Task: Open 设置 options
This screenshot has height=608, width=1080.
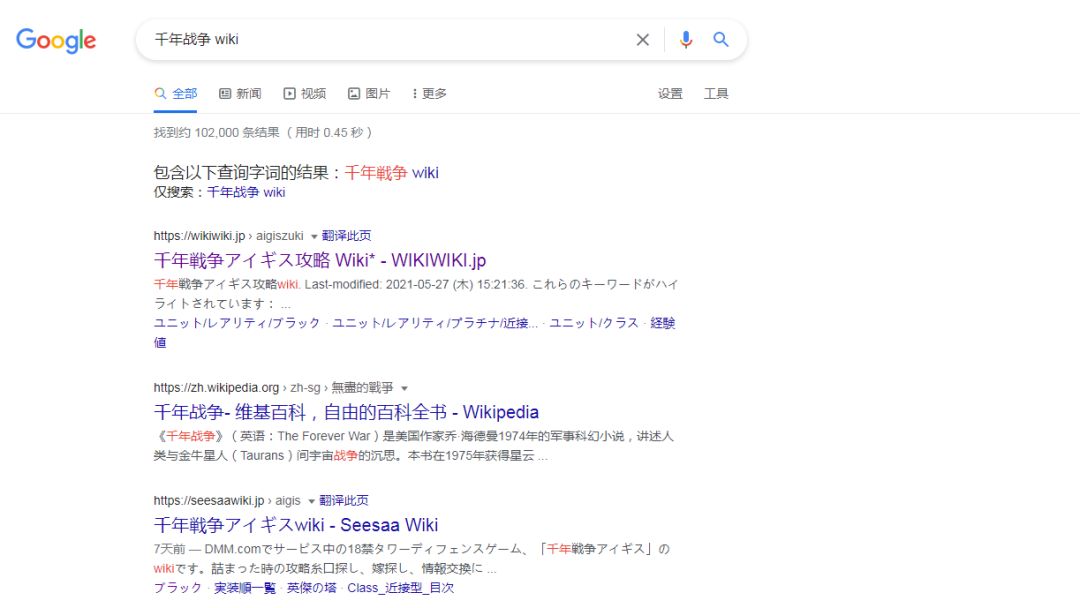Action: pyautogui.click(x=669, y=94)
